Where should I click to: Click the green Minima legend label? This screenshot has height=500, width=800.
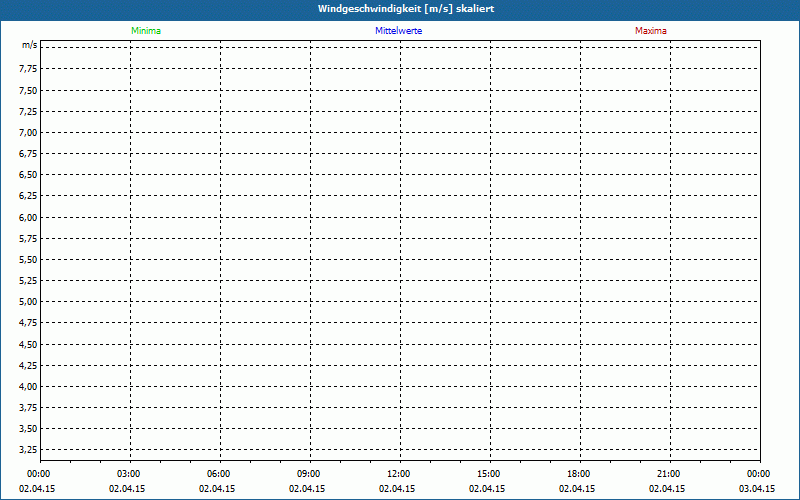click(x=146, y=31)
